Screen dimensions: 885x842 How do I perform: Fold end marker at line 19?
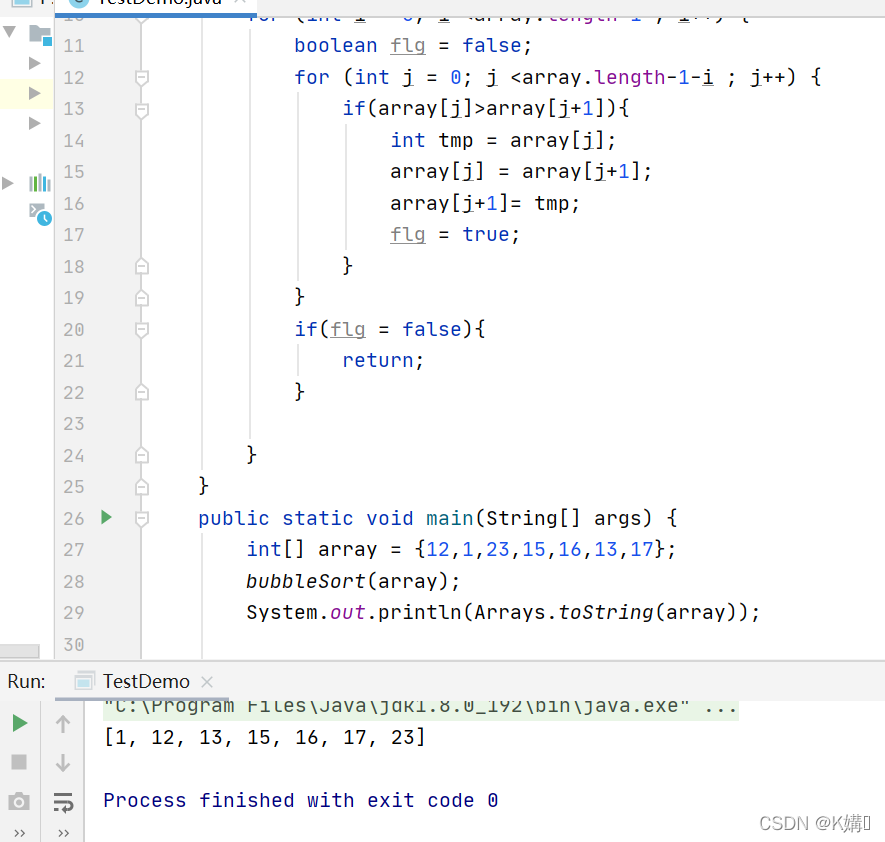coord(142,298)
